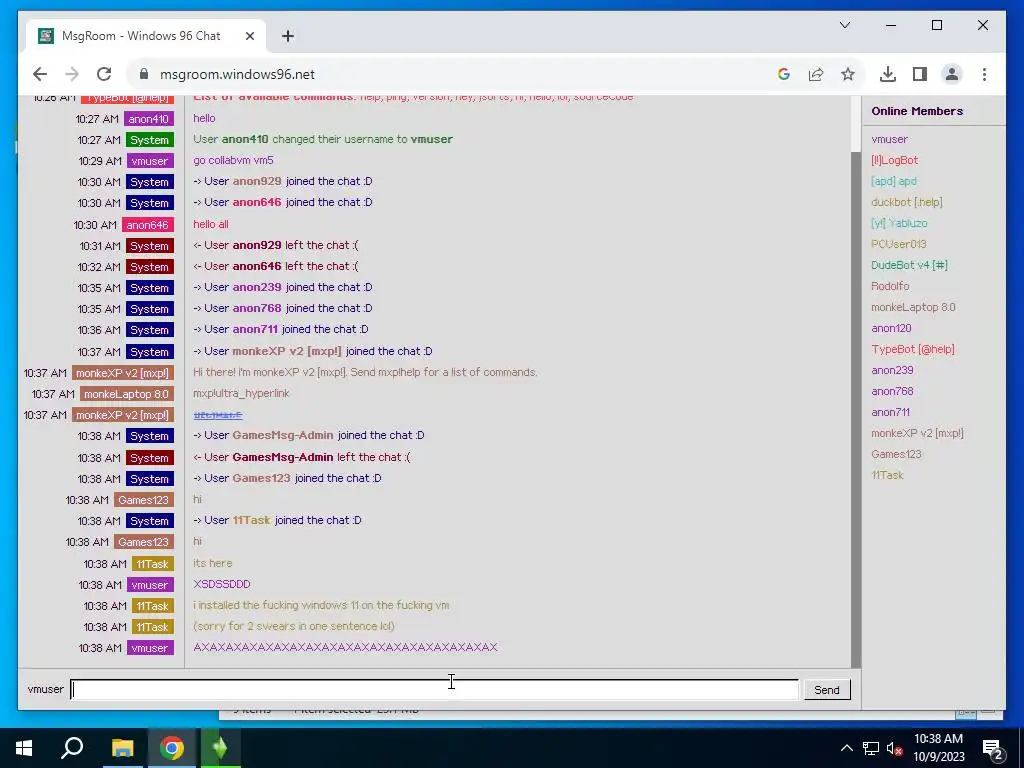This screenshot has width=1024, height=768.
Task: Click the muted volume tray icon
Action: point(895,748)
